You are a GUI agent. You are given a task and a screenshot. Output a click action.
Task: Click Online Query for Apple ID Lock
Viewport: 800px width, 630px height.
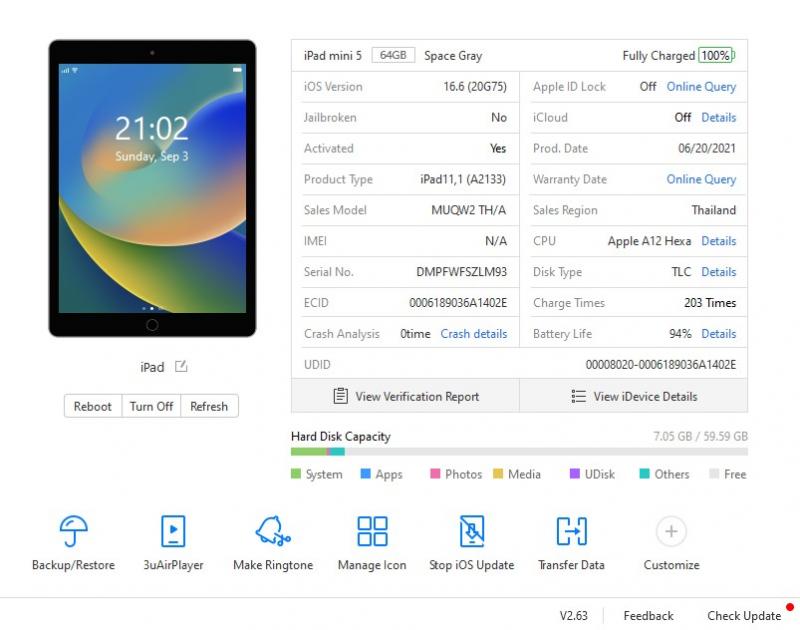point(701,87)
